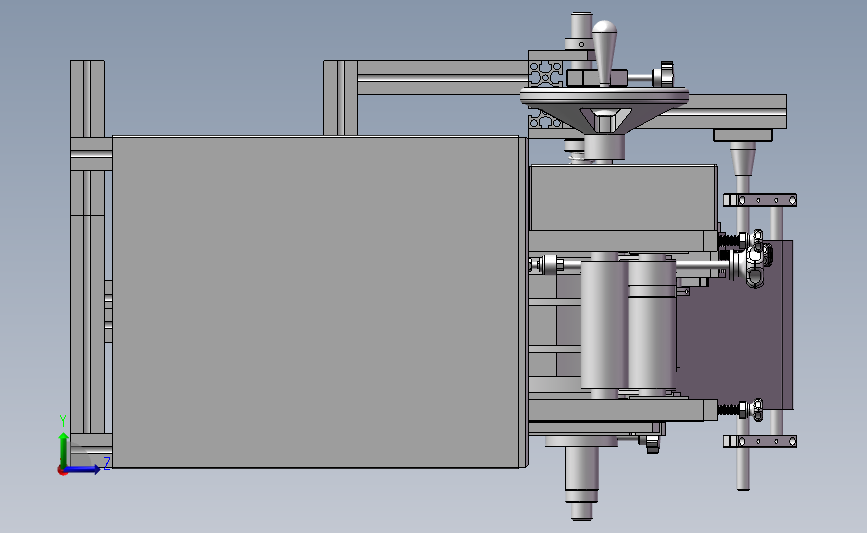Select the lower perforated bracket strip at right

760,441
